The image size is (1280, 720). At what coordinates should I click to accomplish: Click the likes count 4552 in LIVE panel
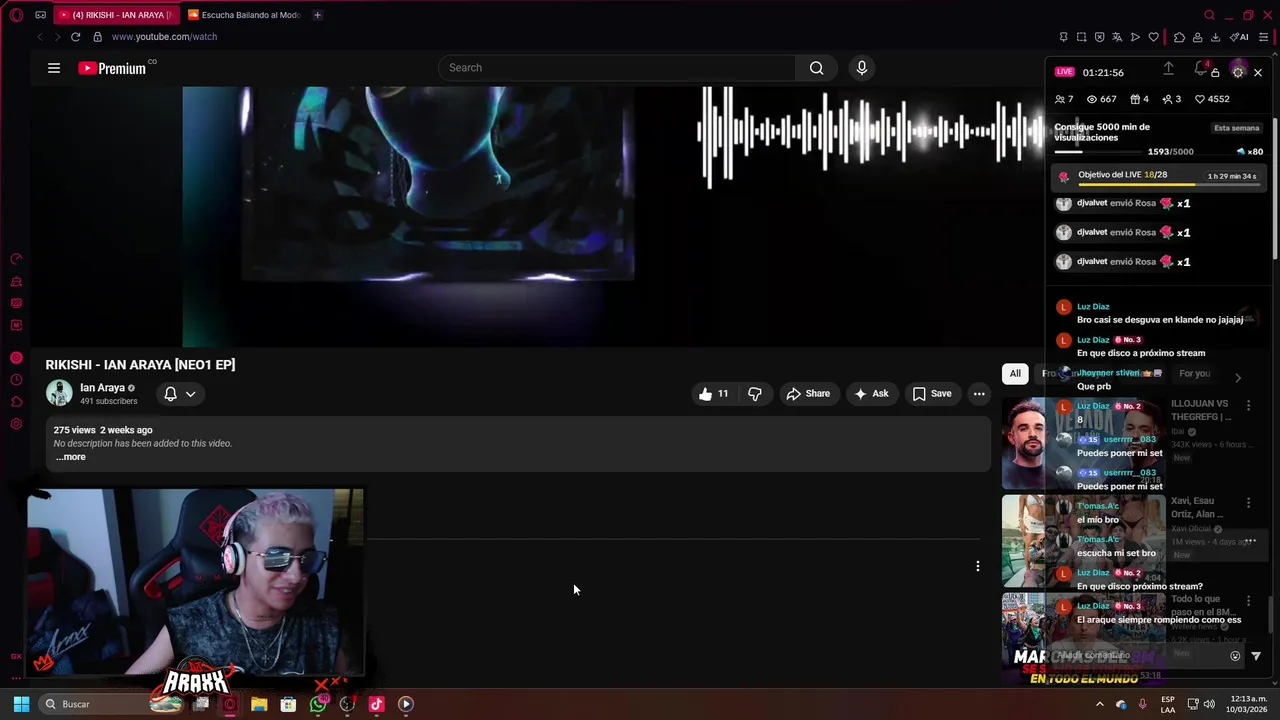(x=1212, y=99)
